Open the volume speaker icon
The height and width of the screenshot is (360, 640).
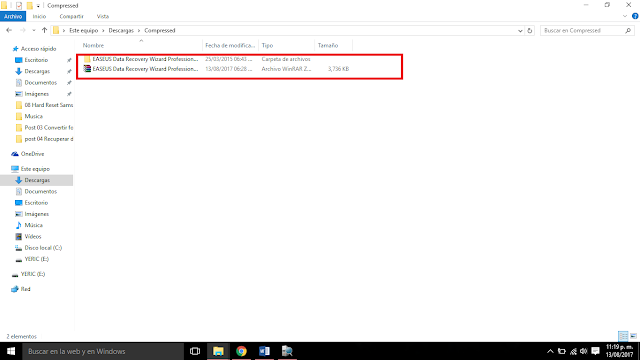pyautogui.click(x=584, y=351)
